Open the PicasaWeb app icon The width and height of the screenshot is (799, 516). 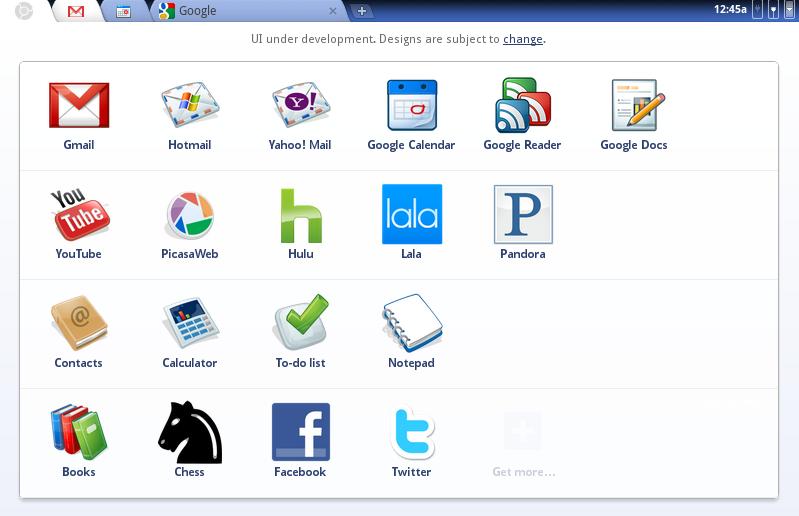pyautogui.click(x=190, y=215)
